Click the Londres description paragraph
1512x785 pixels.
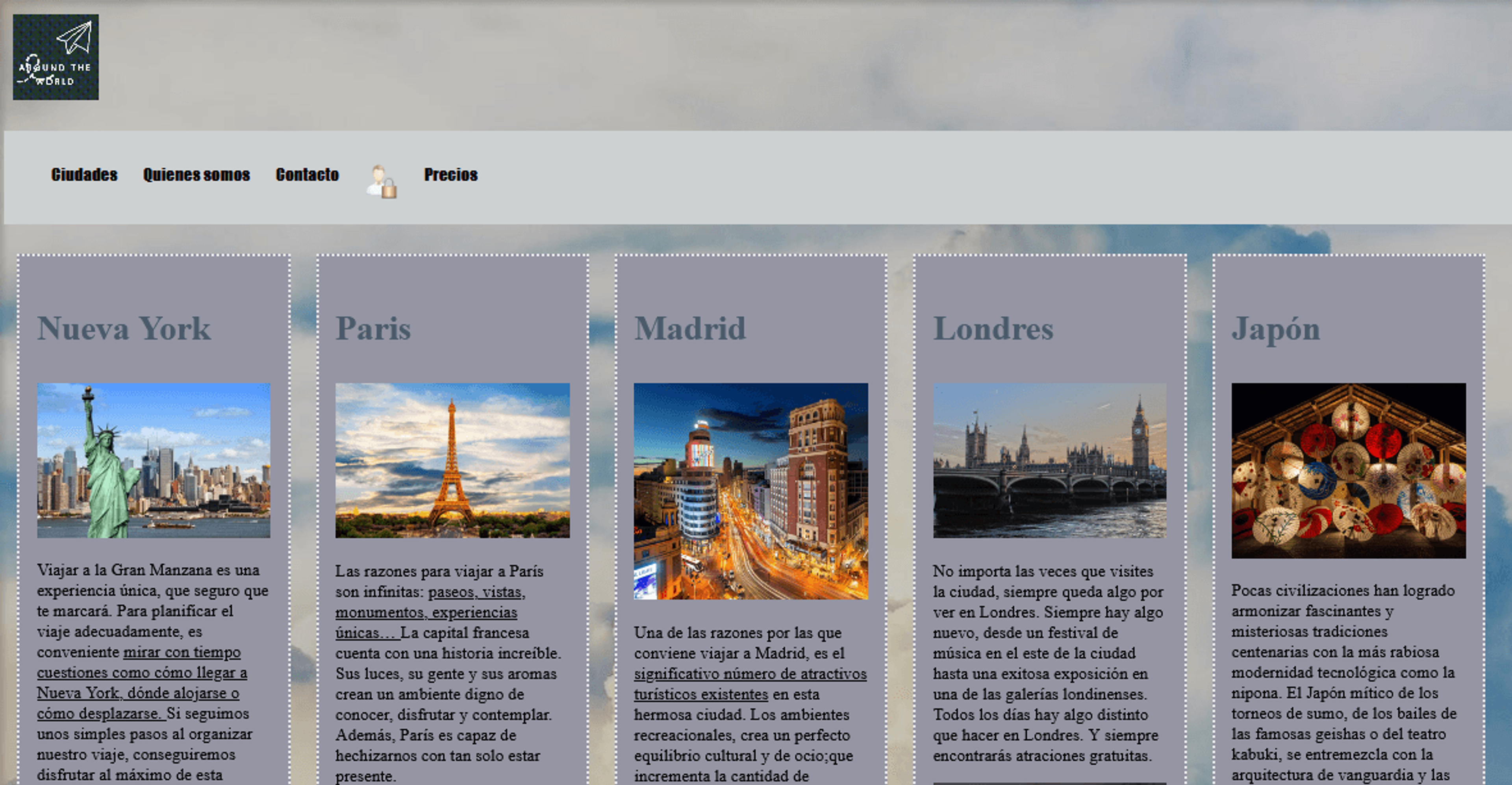(x=1048, y=663)
